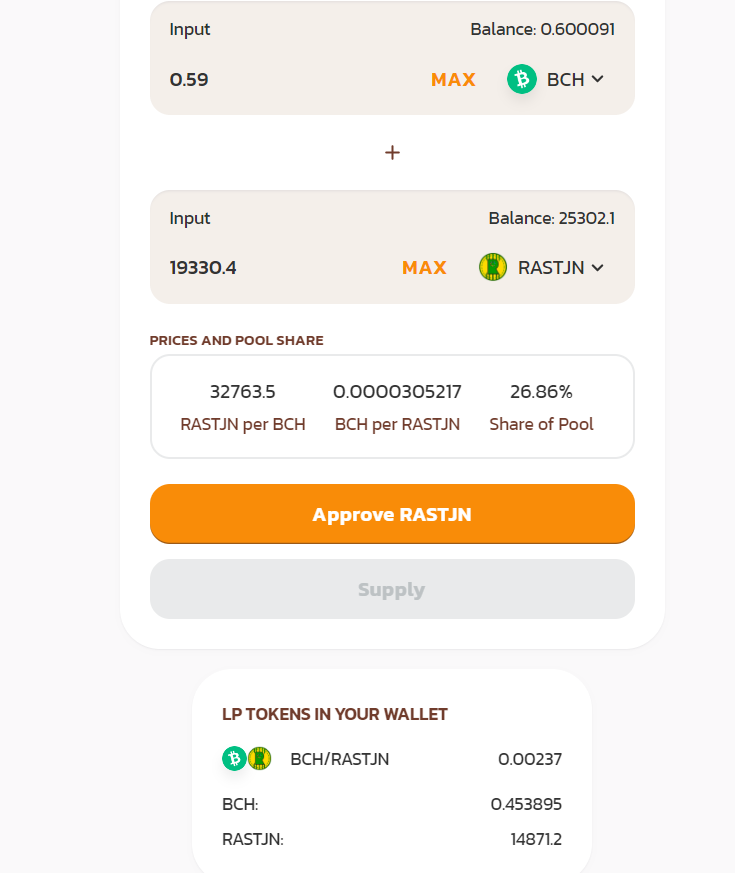Click the green BCH token icon
The width and height of the screenshot is (735, 873).
[522, 79]
